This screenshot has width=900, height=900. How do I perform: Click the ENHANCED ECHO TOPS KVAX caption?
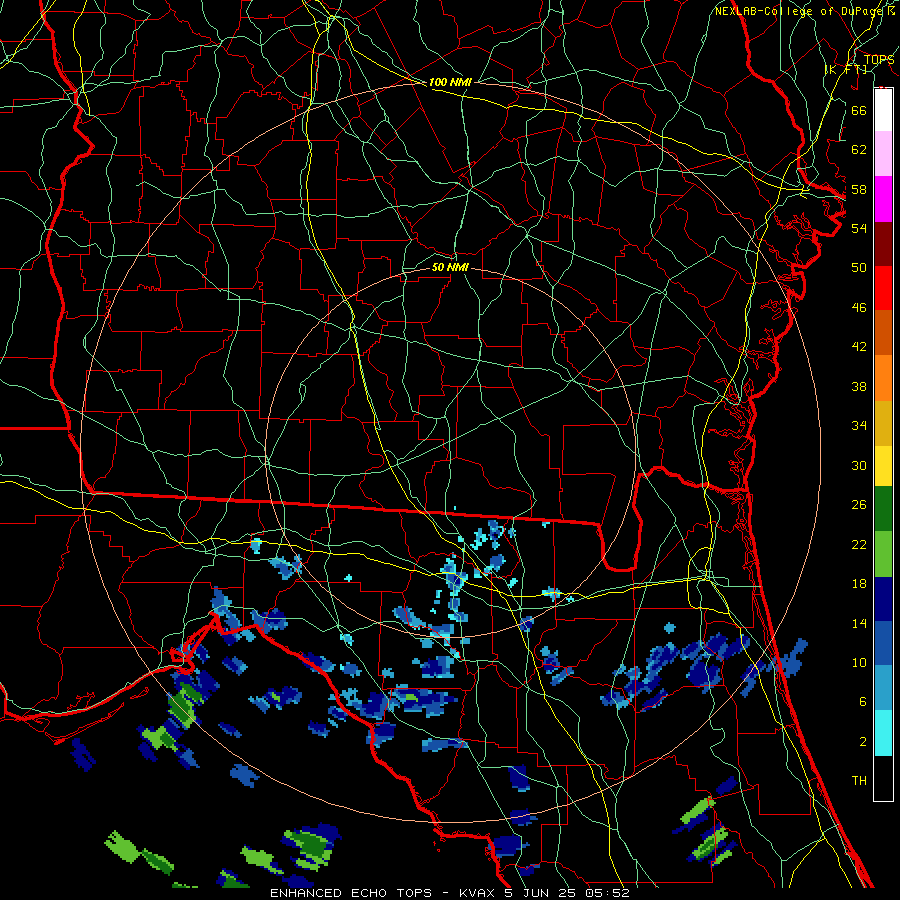coord(450,893)
